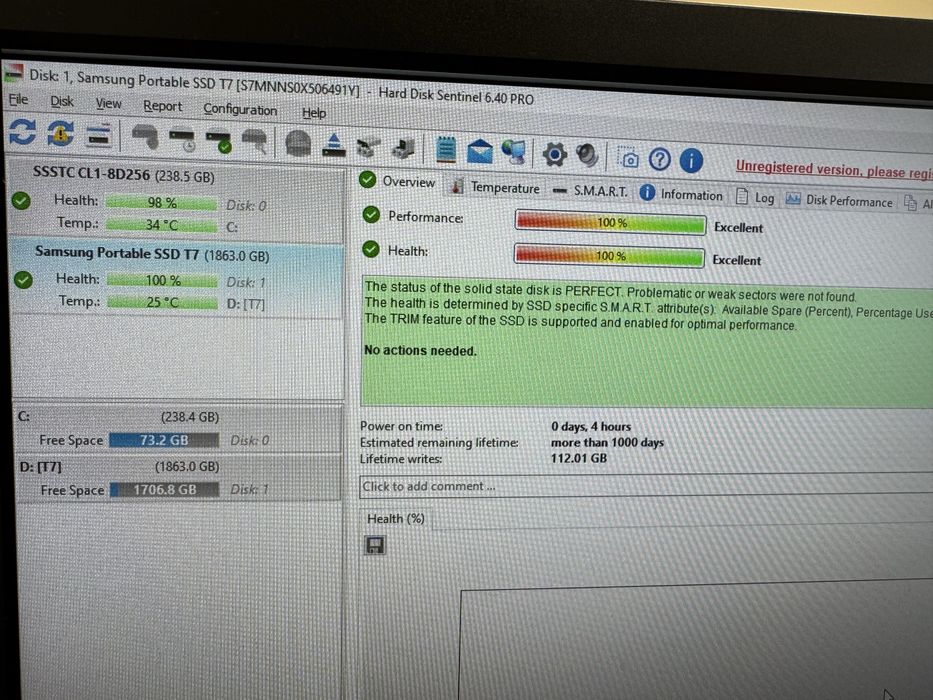Screen dimensions: 933x700
Task: Switch to the Overview tab
Action: tap(397, 181)
